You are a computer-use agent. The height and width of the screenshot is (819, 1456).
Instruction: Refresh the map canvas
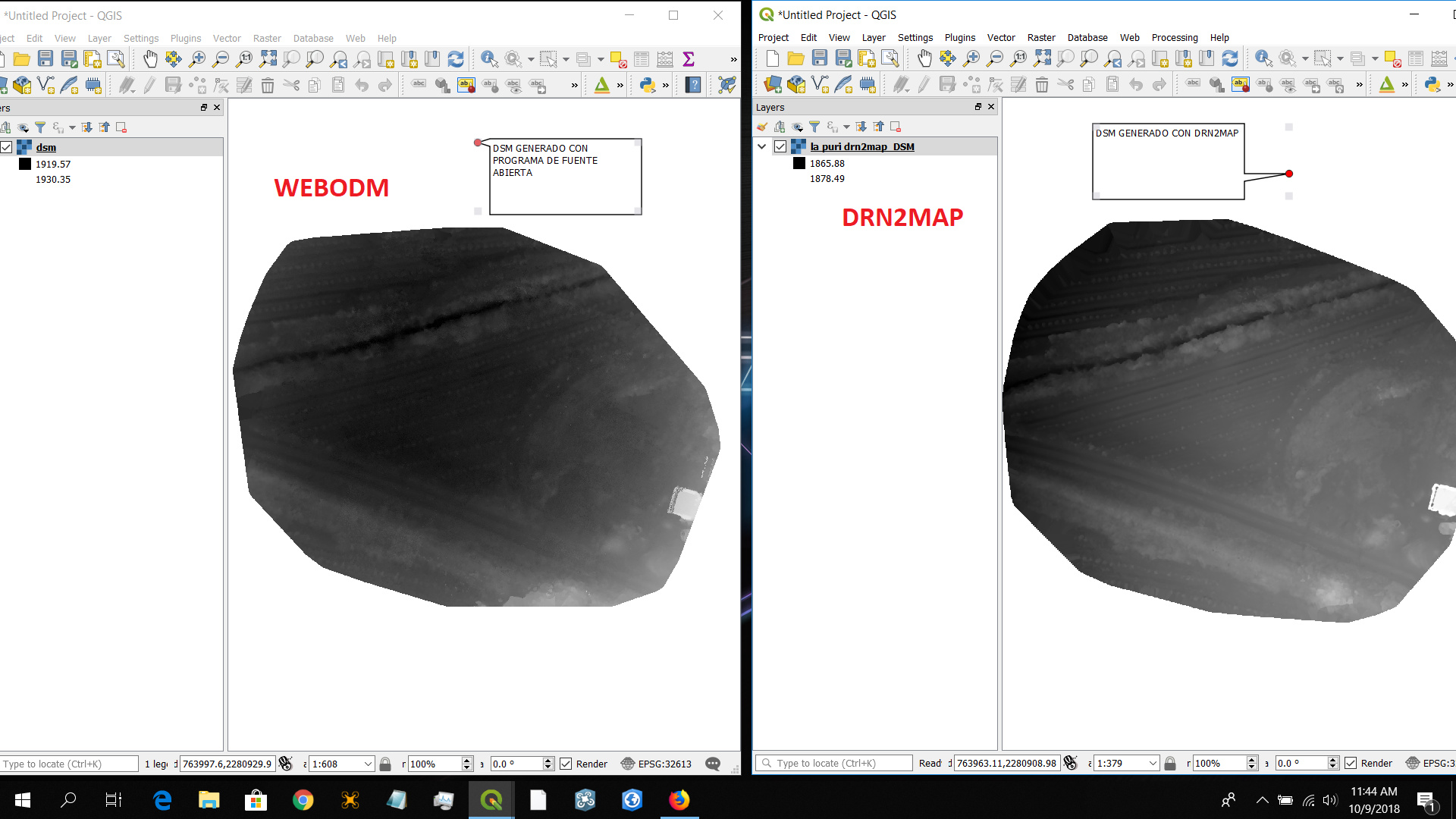pyautogui.click(x=1231, y=58)
